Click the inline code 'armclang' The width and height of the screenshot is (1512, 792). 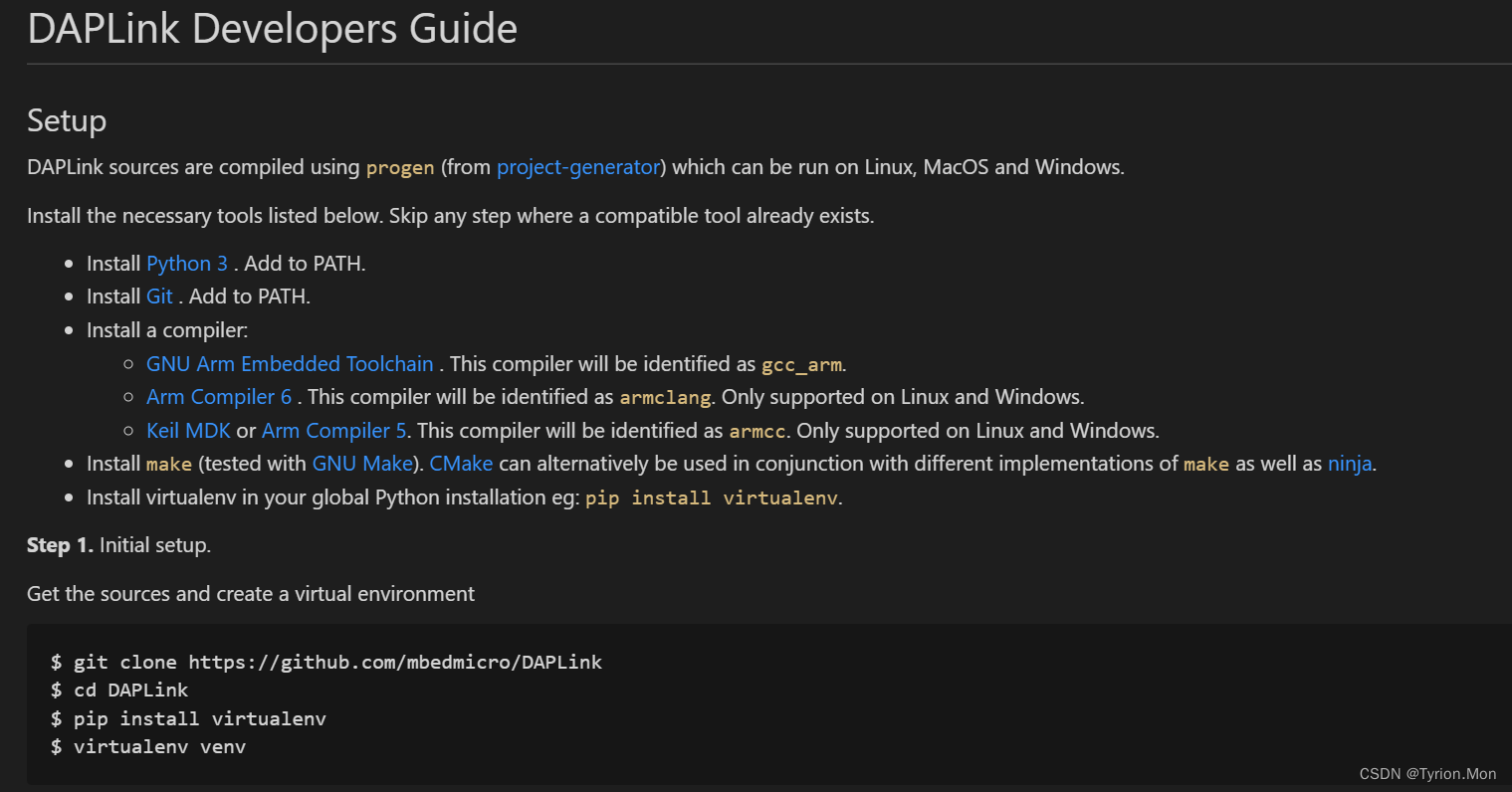665,398
